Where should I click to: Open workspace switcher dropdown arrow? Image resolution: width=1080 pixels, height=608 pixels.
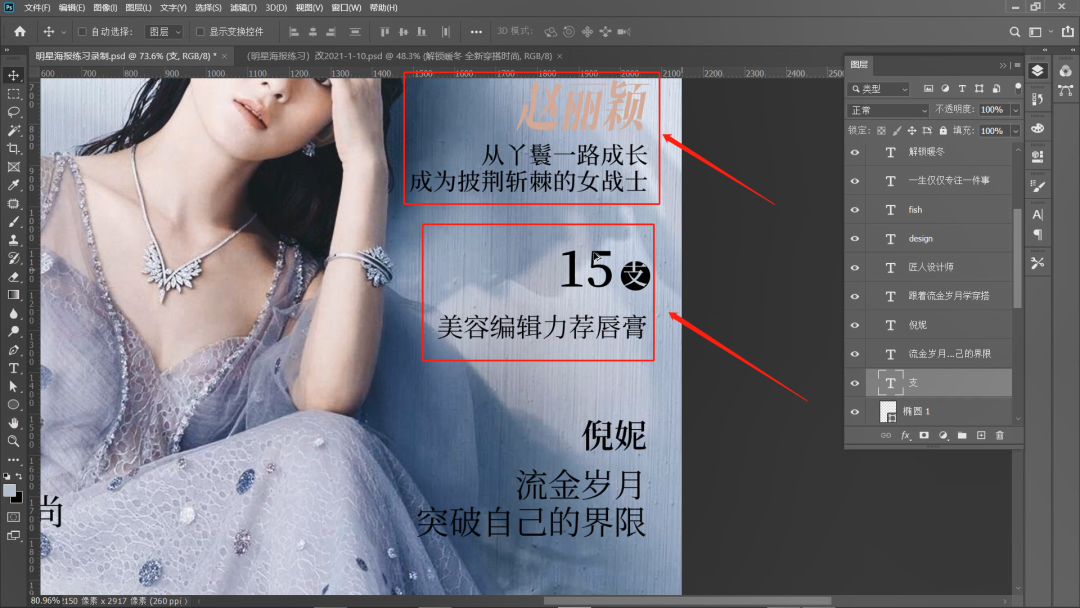click(1050, 32)
